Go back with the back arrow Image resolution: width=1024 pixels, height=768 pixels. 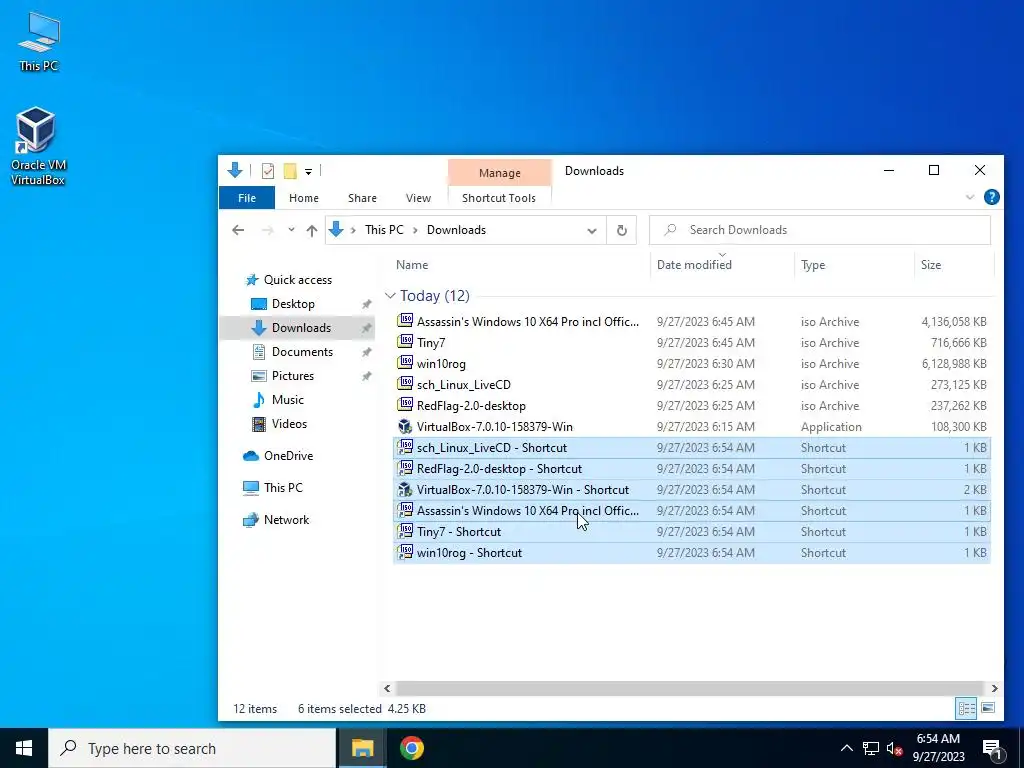pyautogui.click(x=238, y=230)
